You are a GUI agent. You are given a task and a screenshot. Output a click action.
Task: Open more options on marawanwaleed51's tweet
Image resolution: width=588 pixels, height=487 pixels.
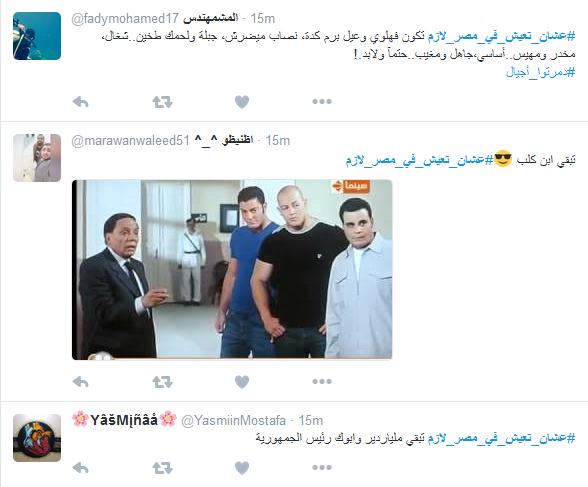coord(322,381)
